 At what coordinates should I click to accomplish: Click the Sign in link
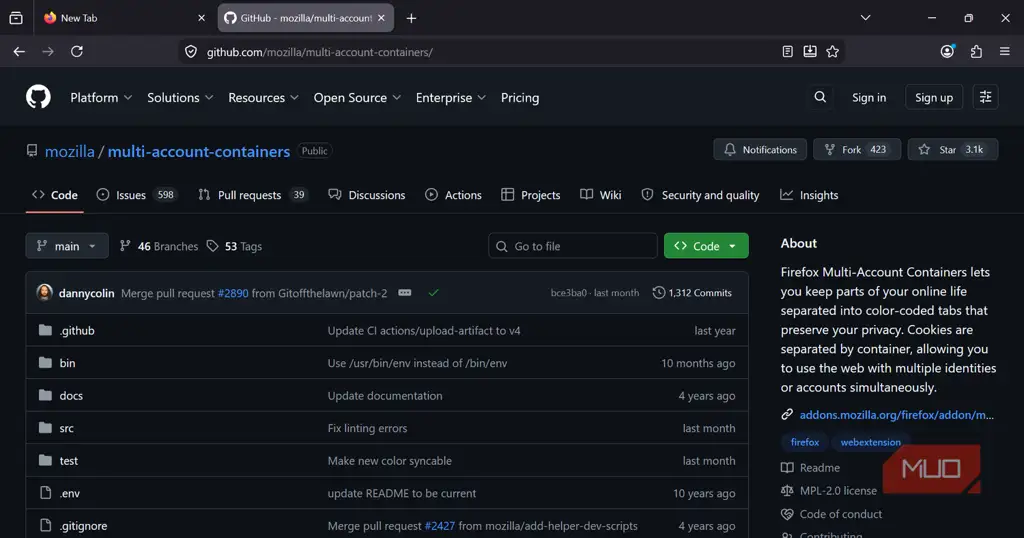(x=869, y=97)
